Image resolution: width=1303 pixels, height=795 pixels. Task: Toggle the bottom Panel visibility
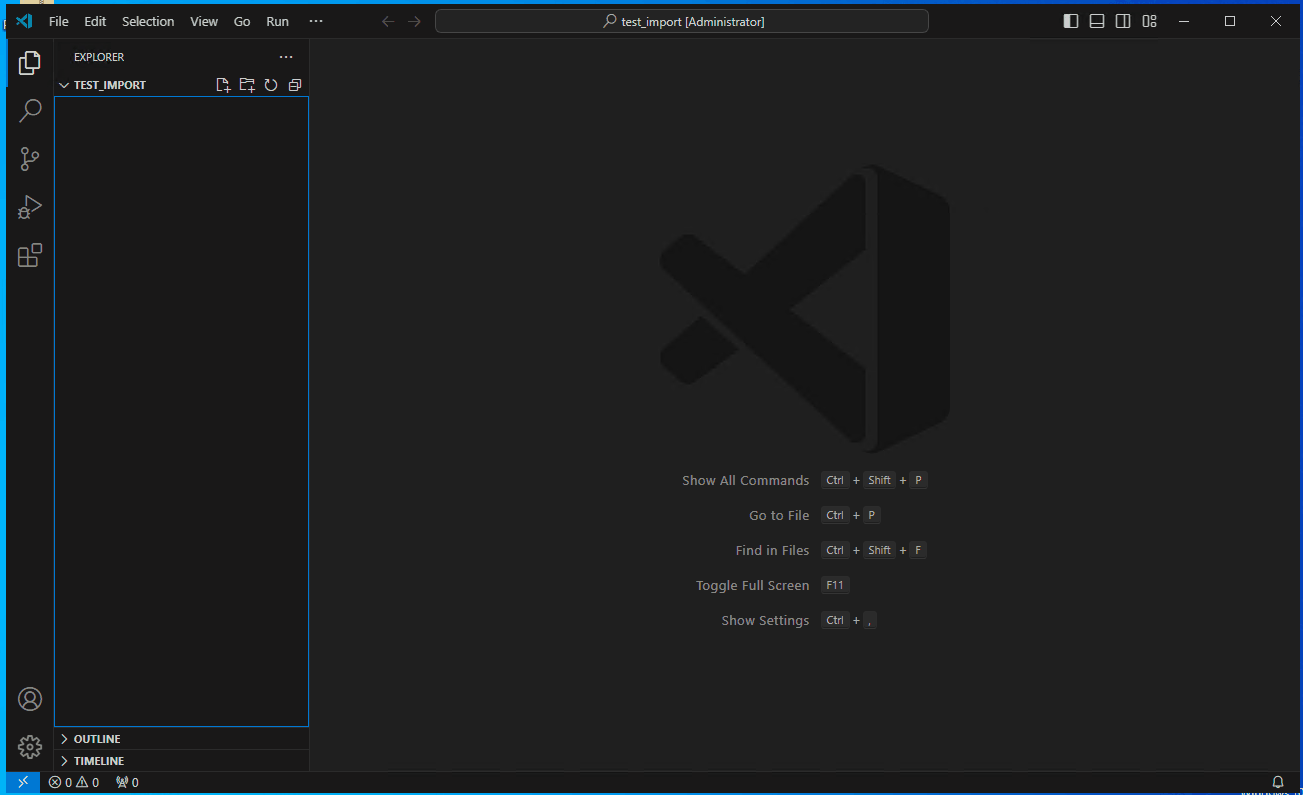tap(1096, 20)
